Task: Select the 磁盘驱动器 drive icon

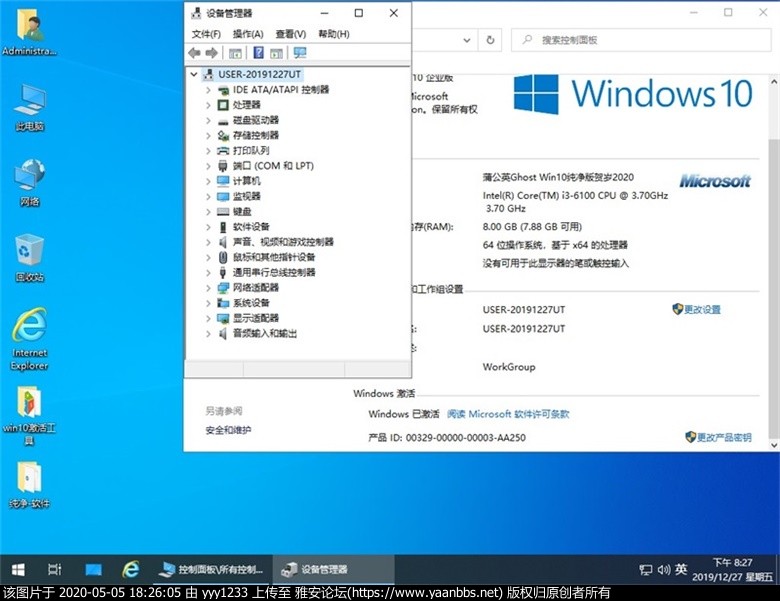Action: tap(223, 121)
